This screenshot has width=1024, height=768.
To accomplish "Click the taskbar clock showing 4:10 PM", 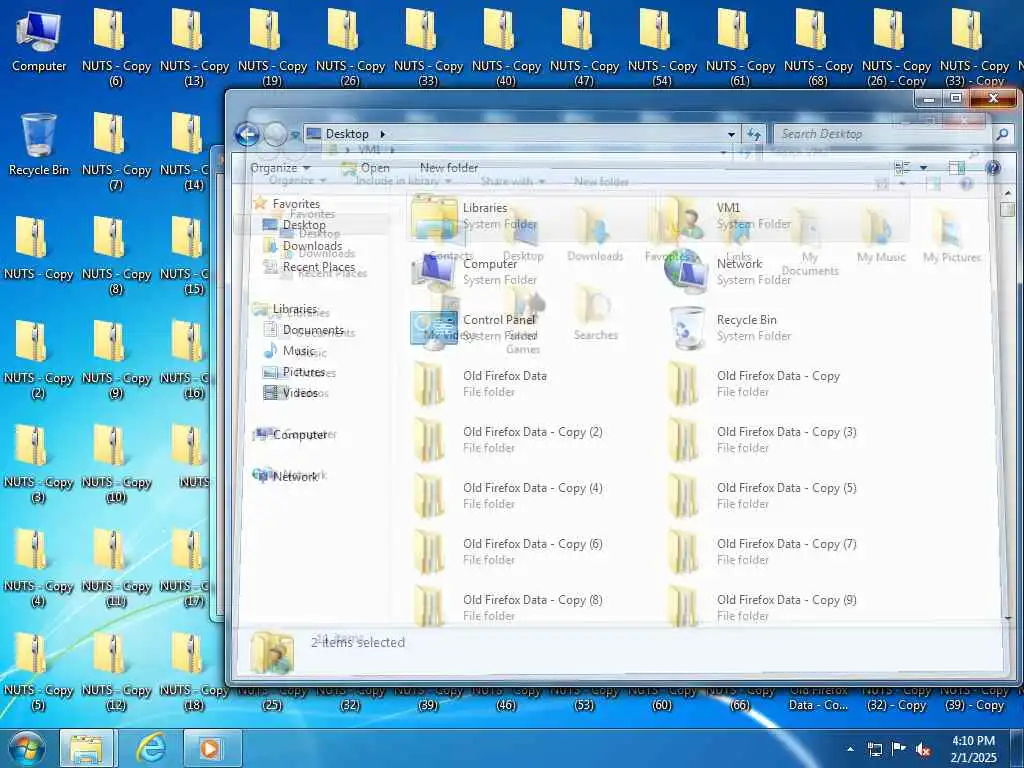I will 973,749.
